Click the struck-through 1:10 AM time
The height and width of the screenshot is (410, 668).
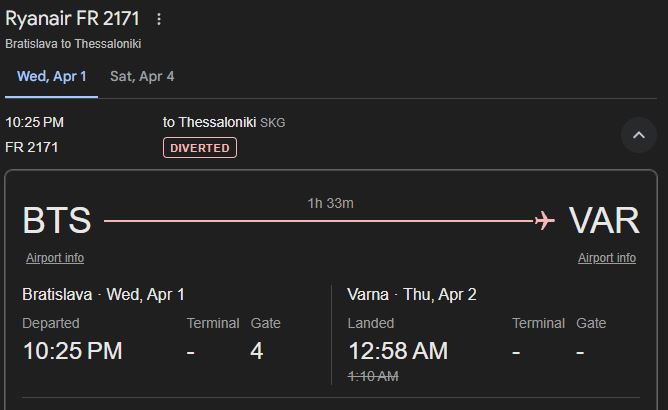pos(373,376)
